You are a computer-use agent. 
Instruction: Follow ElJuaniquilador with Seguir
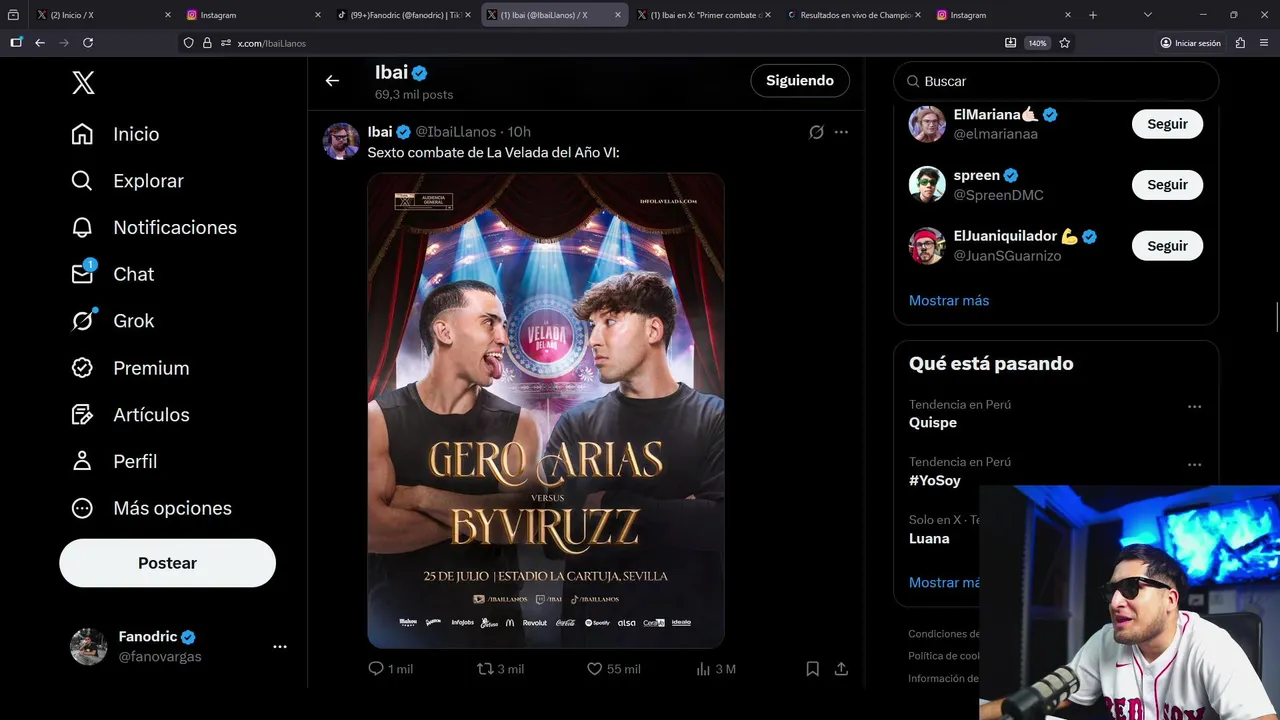click(1167, 246)
